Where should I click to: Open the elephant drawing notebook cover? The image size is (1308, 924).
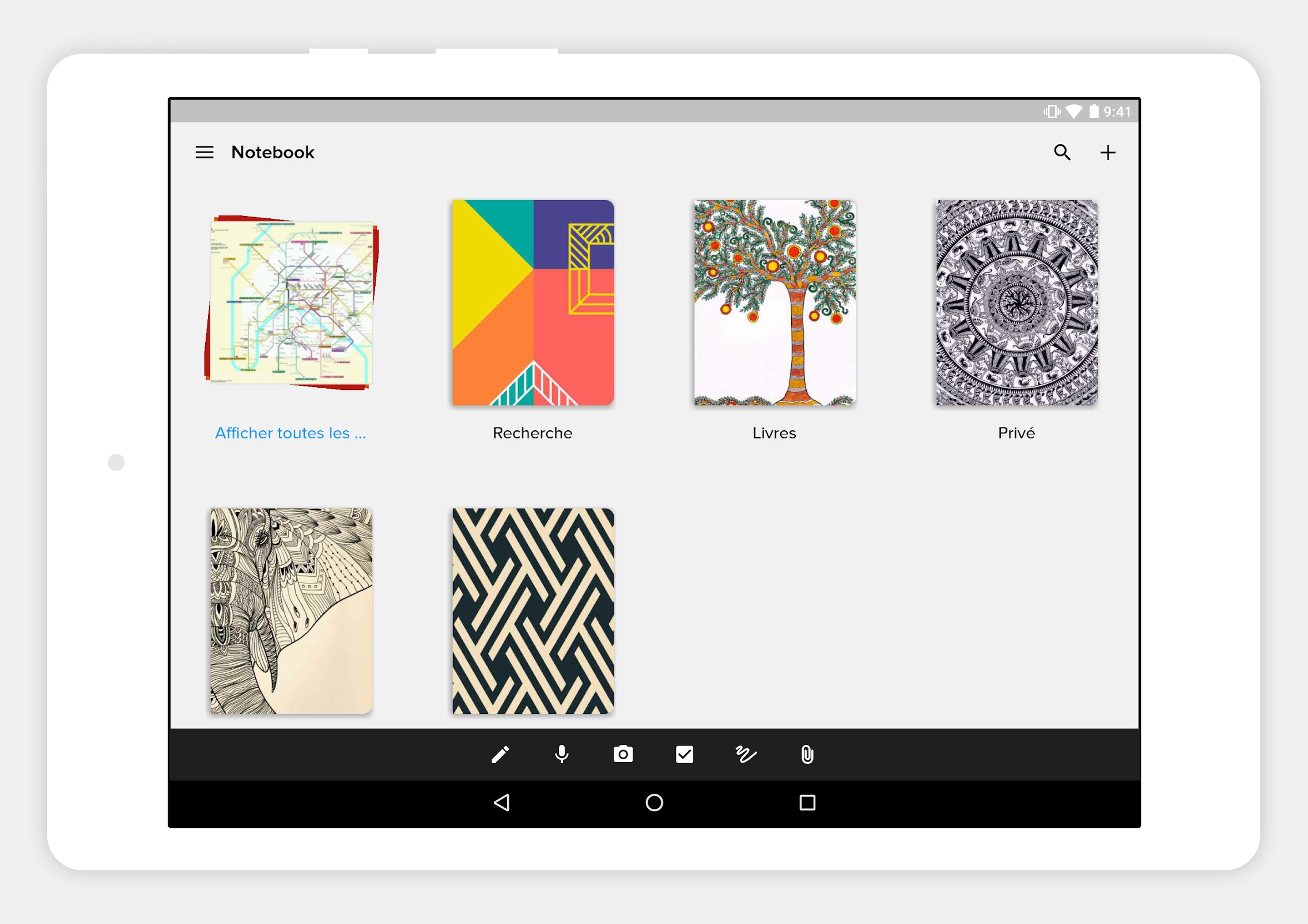pos(291,611)
